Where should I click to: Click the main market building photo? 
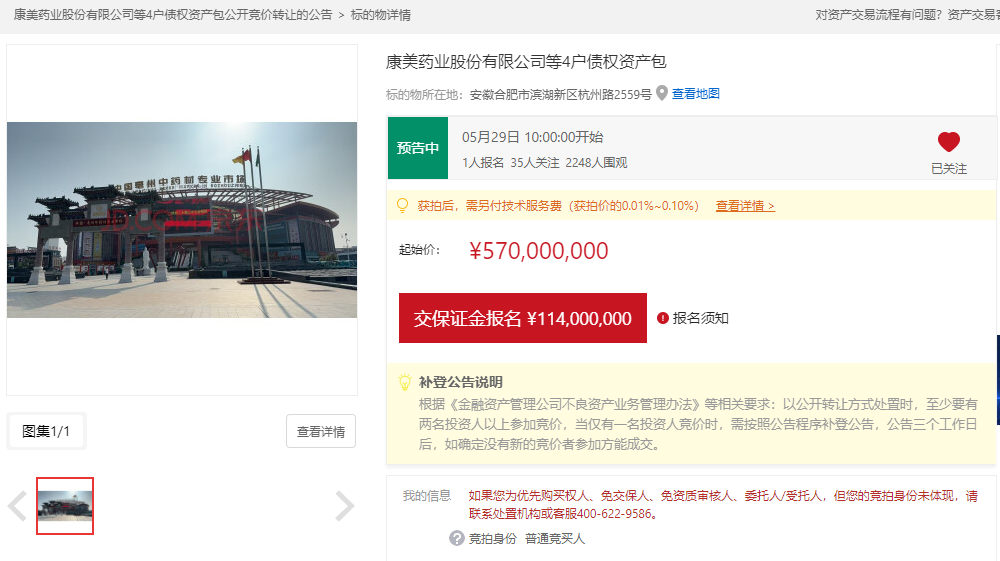click(182, 220)
